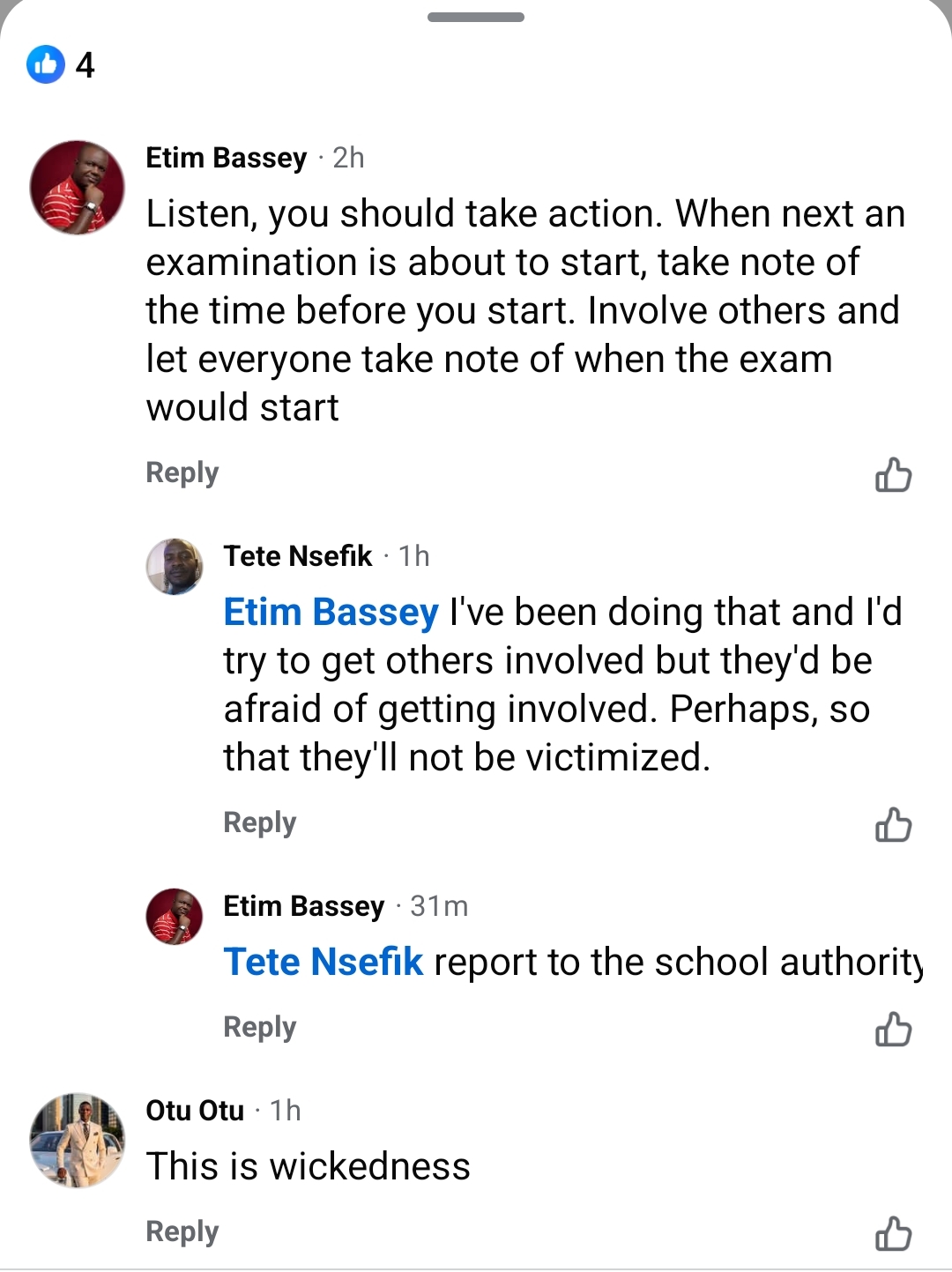
Task: Open Etim Bassey's profile picture on top comment
Action: click(x=78, y=188)
